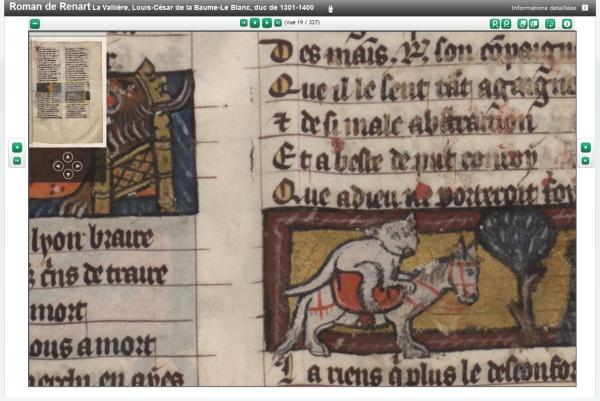Click the Roman de Renart title
Image resolution: width=600 pixels, height=401 pixels.
coord(50,7)
